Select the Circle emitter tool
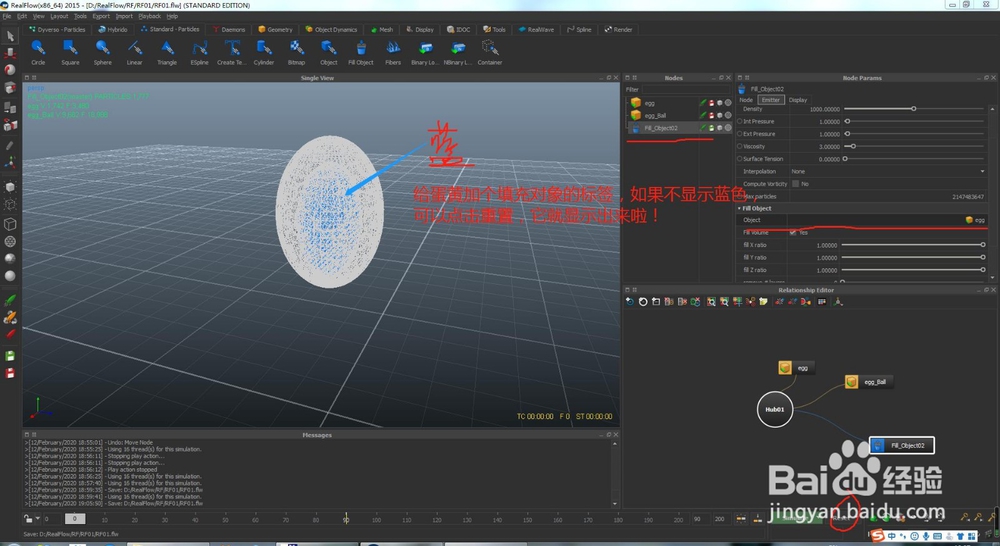This screenshot has height=546, width=1000. [38, 52]
